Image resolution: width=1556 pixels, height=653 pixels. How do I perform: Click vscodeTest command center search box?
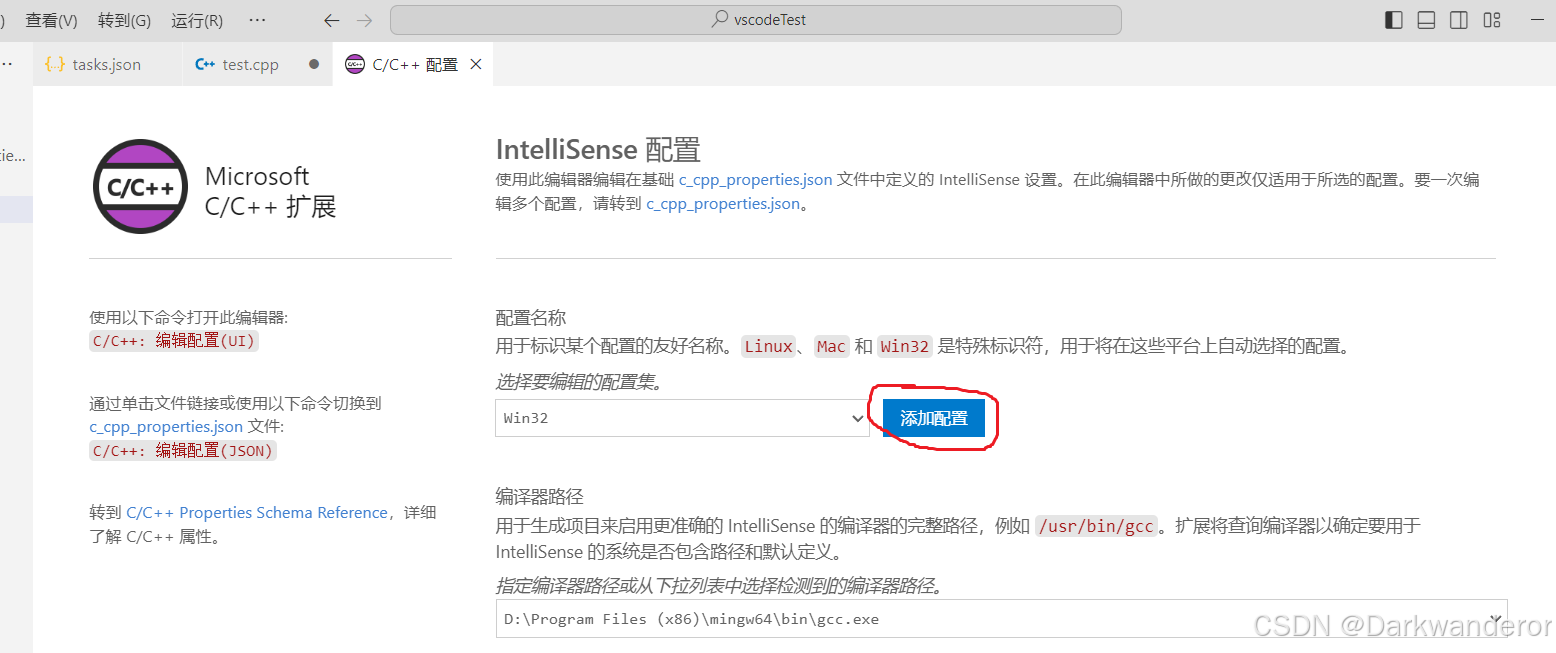click(x=756, y=20)
